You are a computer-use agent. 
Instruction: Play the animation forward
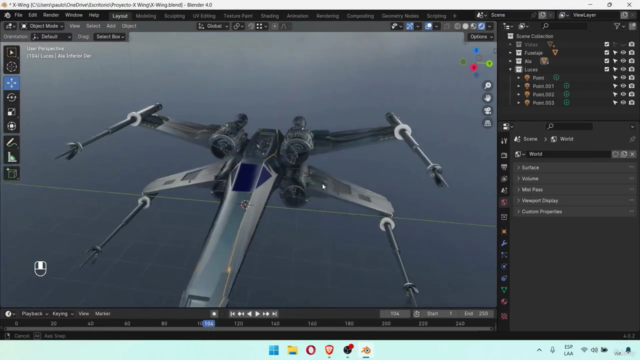[258, 314]
